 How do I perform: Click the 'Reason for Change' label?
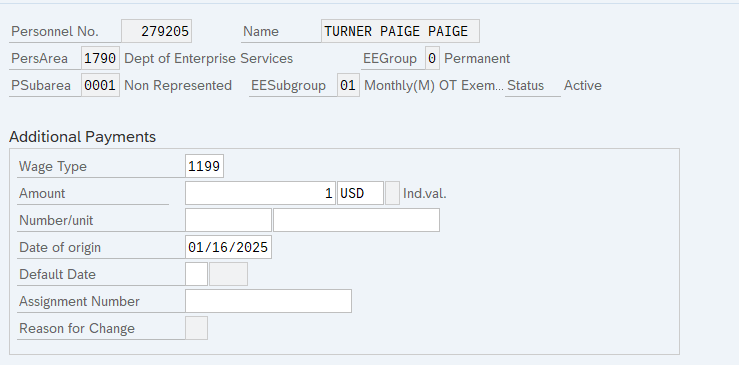coord(77,328)
